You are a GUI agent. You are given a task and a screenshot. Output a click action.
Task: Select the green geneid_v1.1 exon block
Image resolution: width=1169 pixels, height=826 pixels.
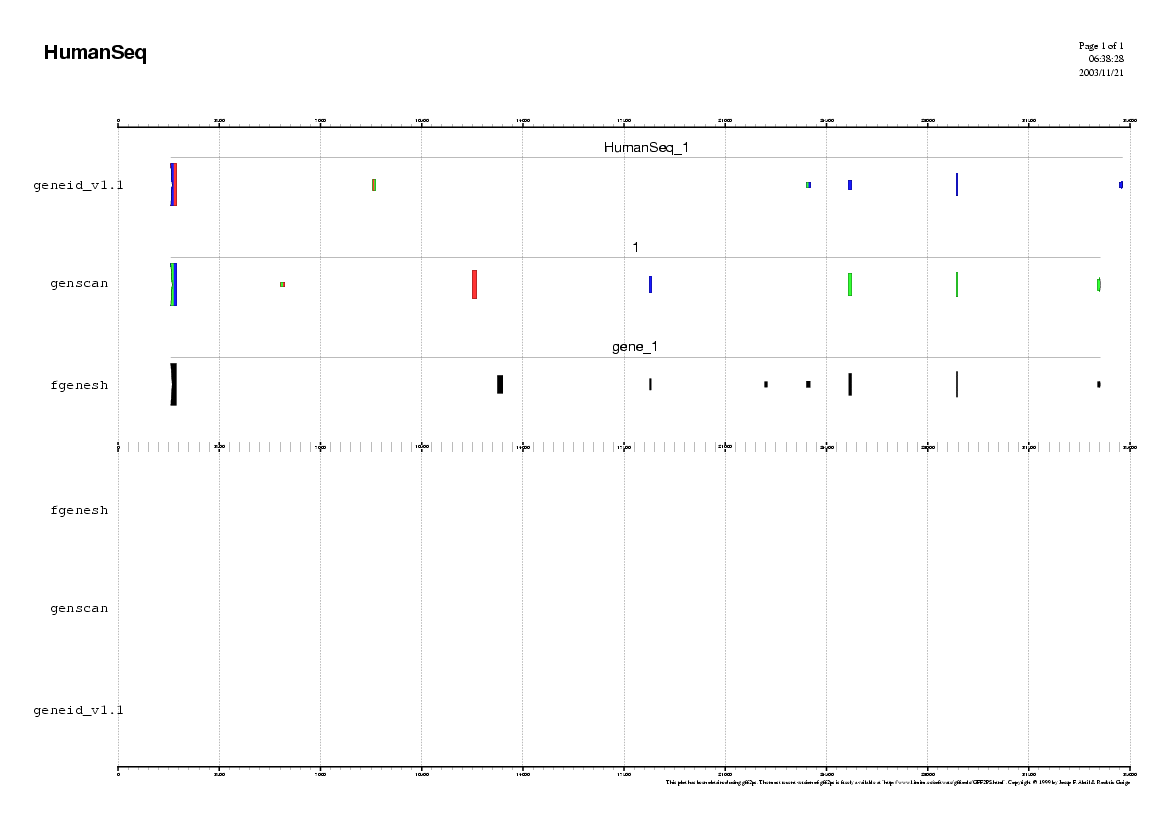tap(374, 185)
